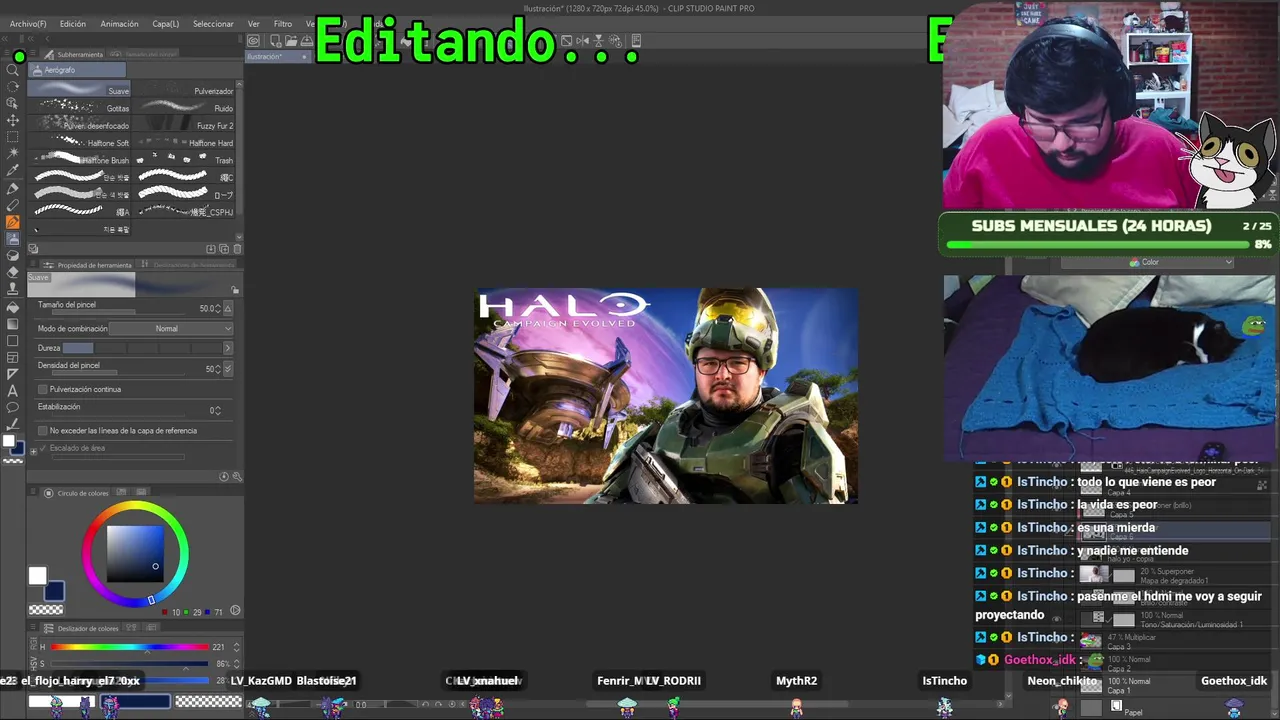Switch to the Subherramienta tab
Image resolution: width=1280 pixels, height=720 pixels.
pos(73,54)
